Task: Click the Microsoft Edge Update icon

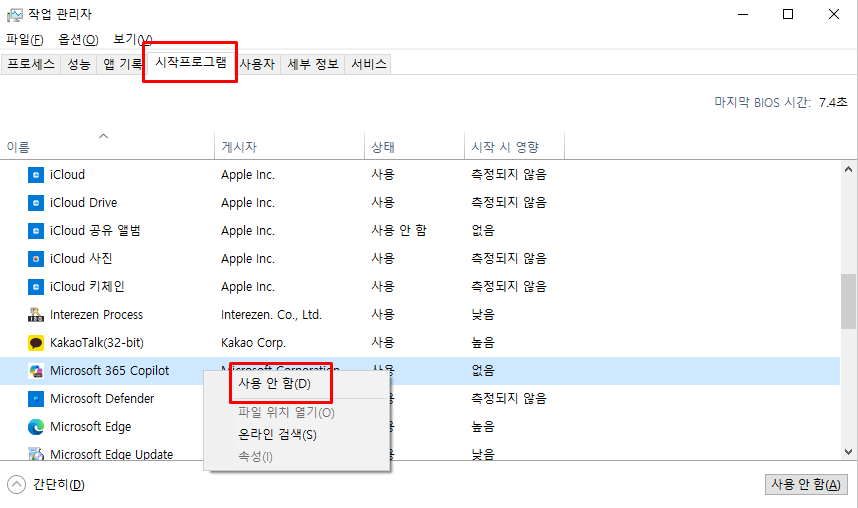Action: [36, 454]
